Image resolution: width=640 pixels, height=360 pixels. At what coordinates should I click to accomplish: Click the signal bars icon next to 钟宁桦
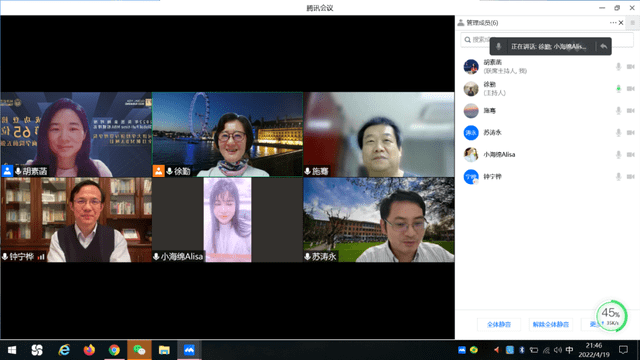pyautogui.click(x=41, y=257)
